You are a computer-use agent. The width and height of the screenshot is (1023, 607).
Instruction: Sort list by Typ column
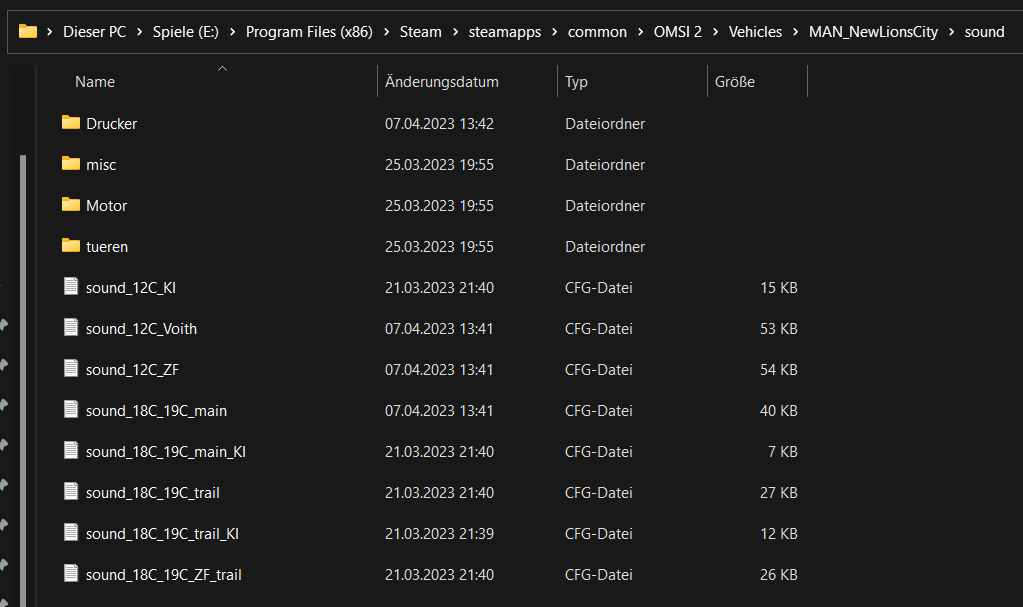[576, 82]
